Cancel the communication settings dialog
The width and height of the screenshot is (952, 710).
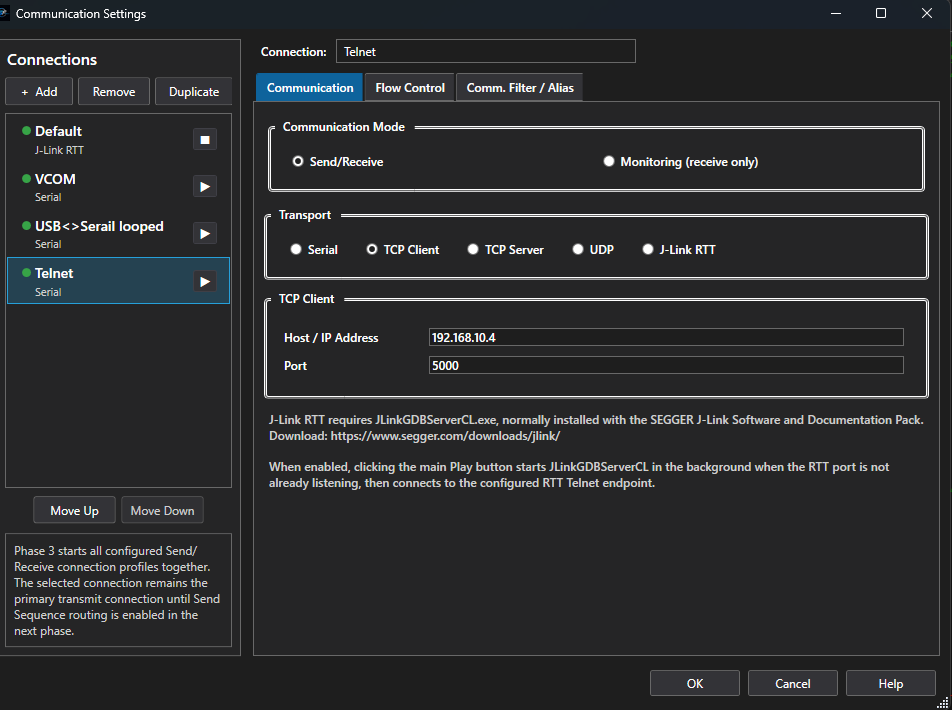coord(792,683)
